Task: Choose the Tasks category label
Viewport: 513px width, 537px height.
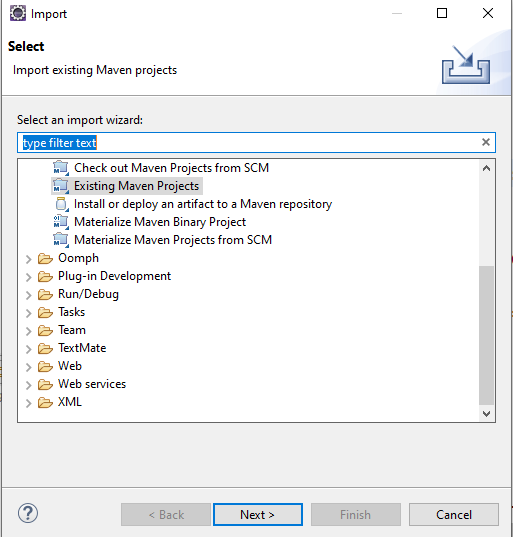Action: (72, 312)
